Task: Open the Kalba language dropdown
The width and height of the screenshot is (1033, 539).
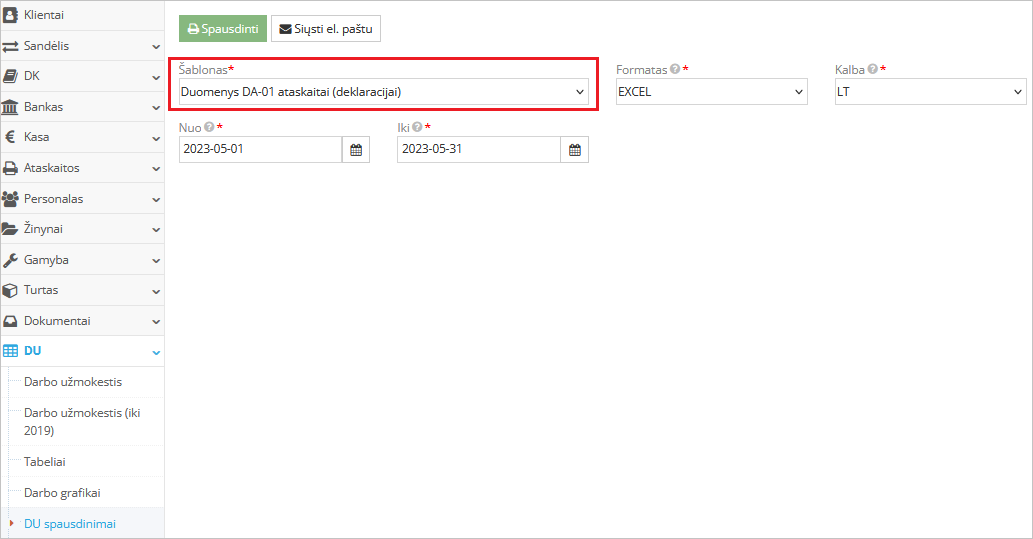Action: tap(930, 92)
